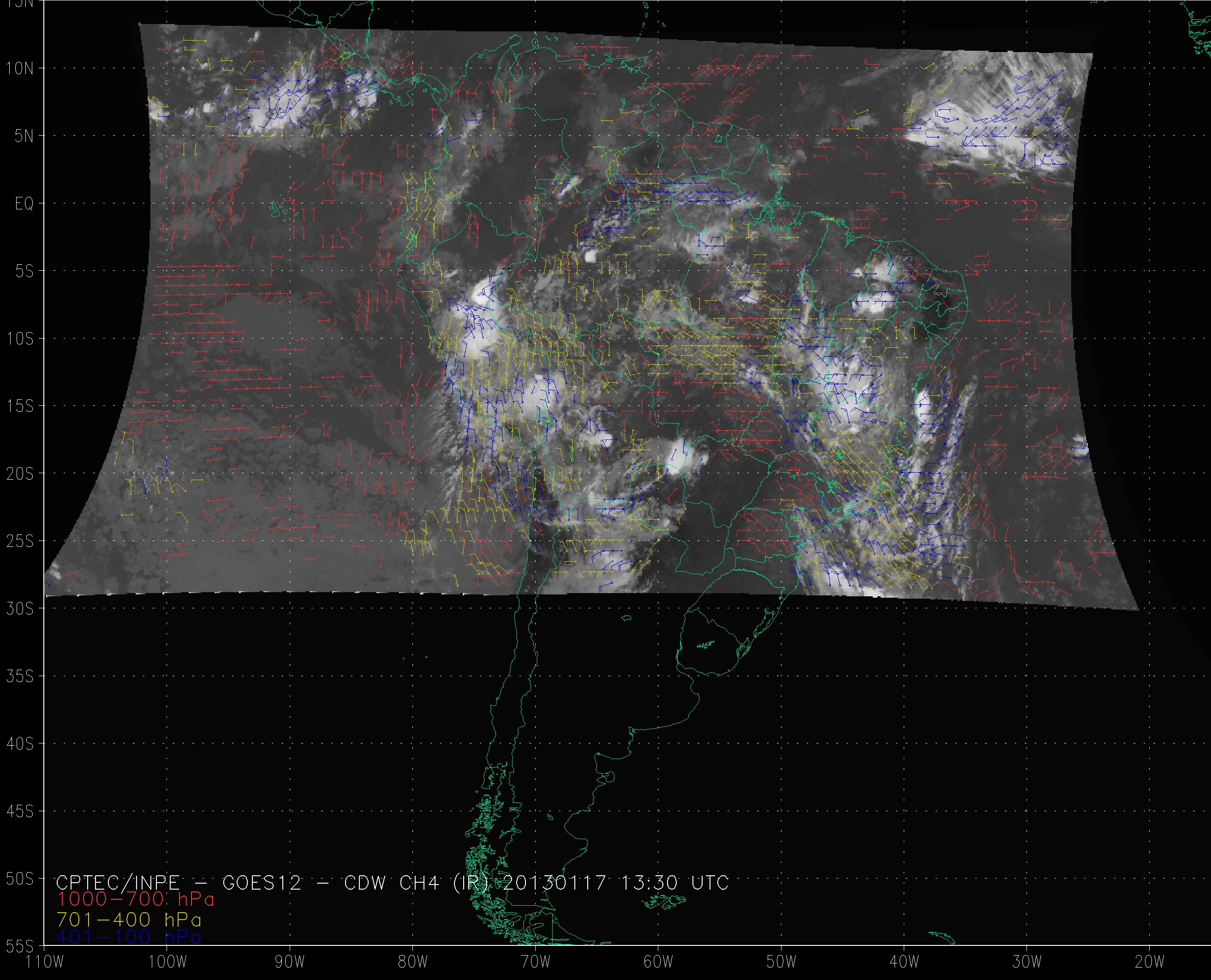Click the CPTEC/INPE GOES12 title text
The image size is (1211, 980).
click(393, 882)
